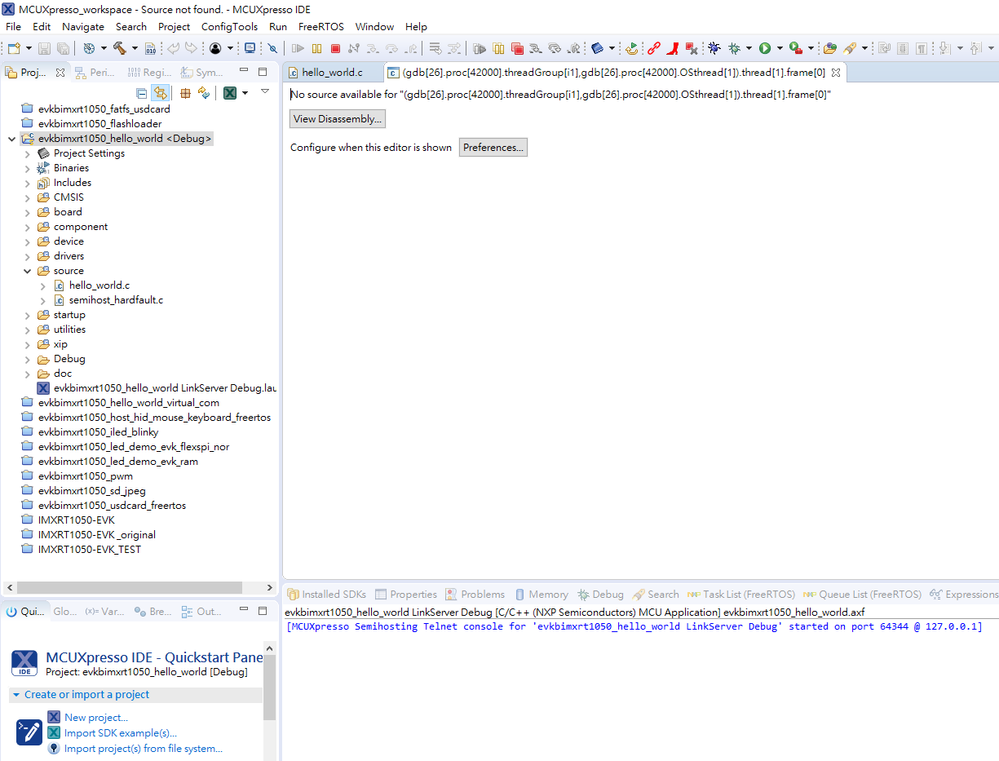Click the Build hammer icon
Viewport: 999px width, 761px height.
point(119,48)
